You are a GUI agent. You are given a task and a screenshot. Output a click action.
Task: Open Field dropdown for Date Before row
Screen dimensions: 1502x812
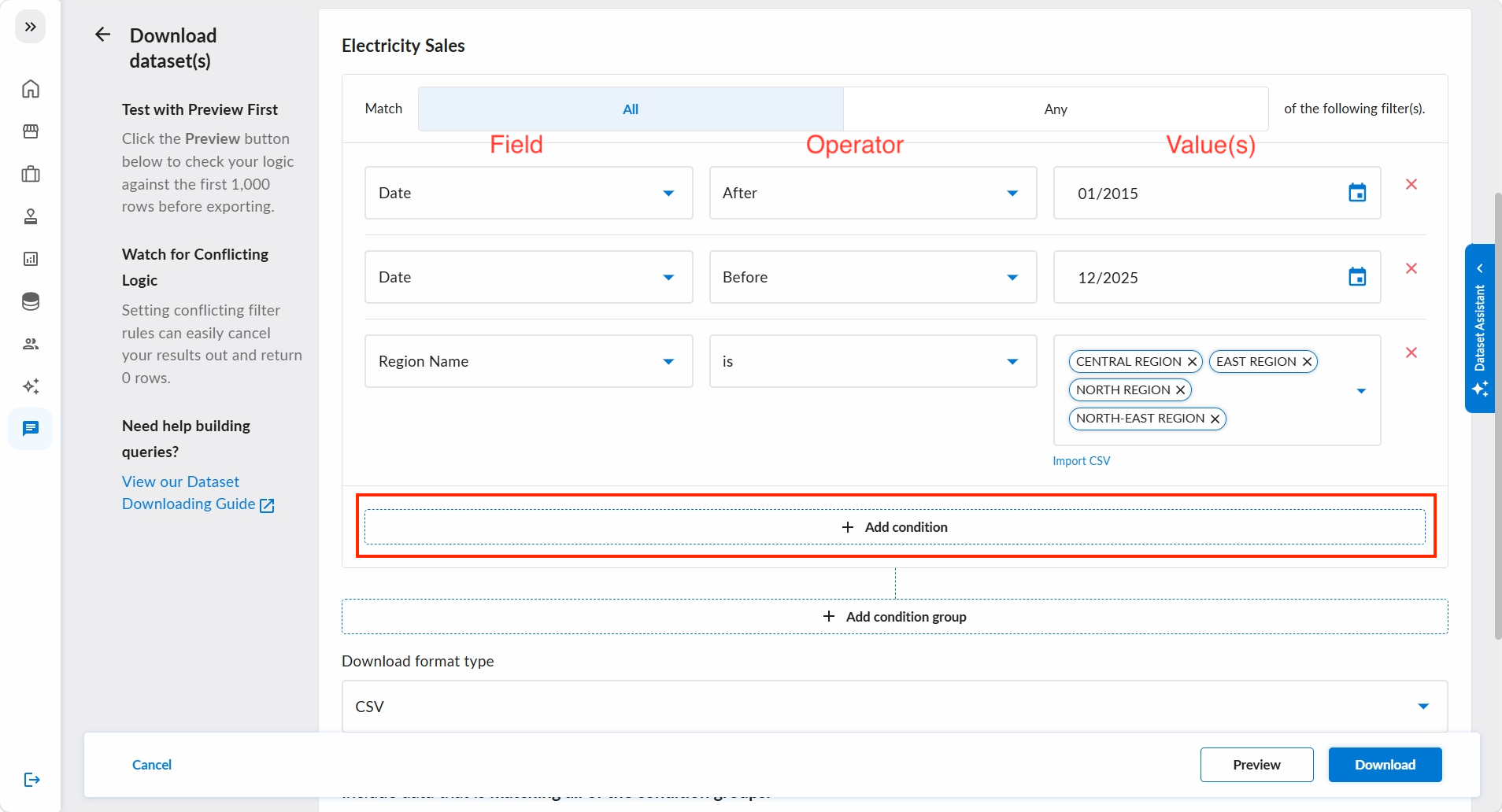point(528,277)
